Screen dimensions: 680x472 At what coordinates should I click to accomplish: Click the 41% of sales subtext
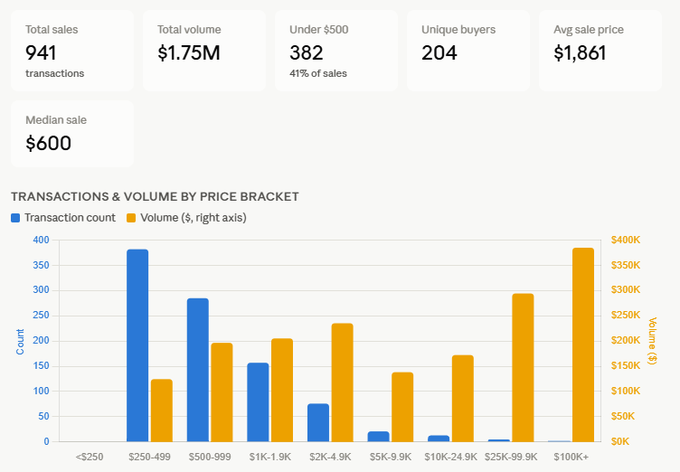point(318,73)
